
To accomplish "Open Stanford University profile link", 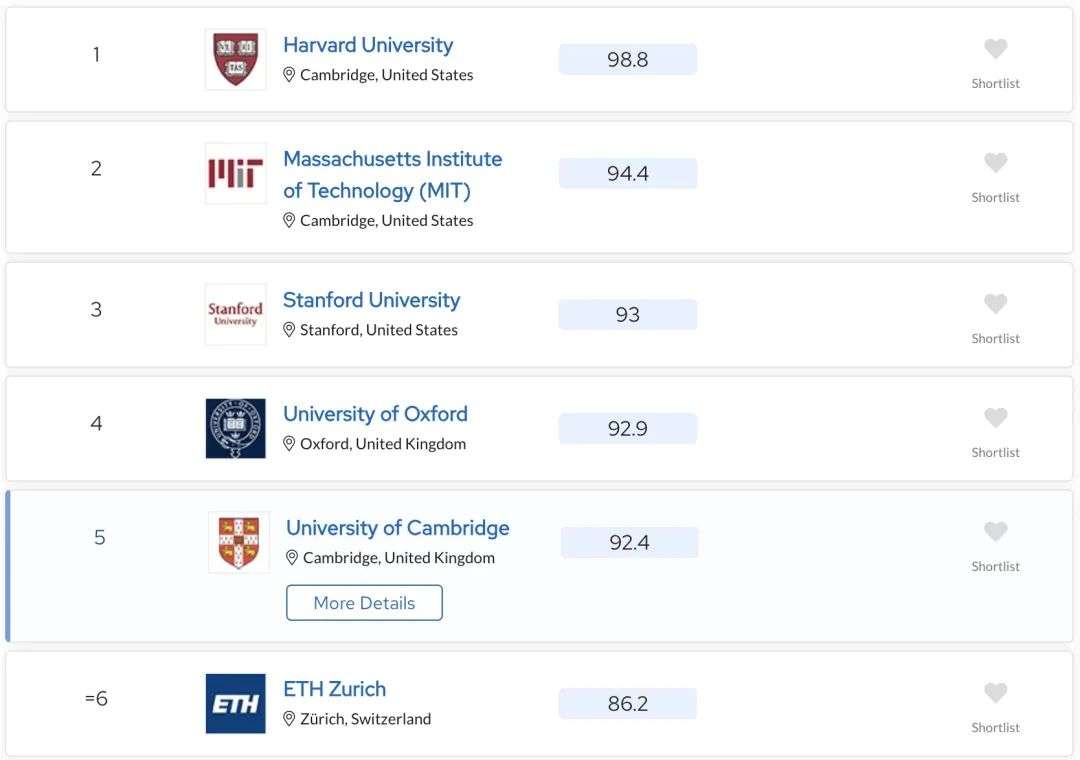I will pos(371,300).
